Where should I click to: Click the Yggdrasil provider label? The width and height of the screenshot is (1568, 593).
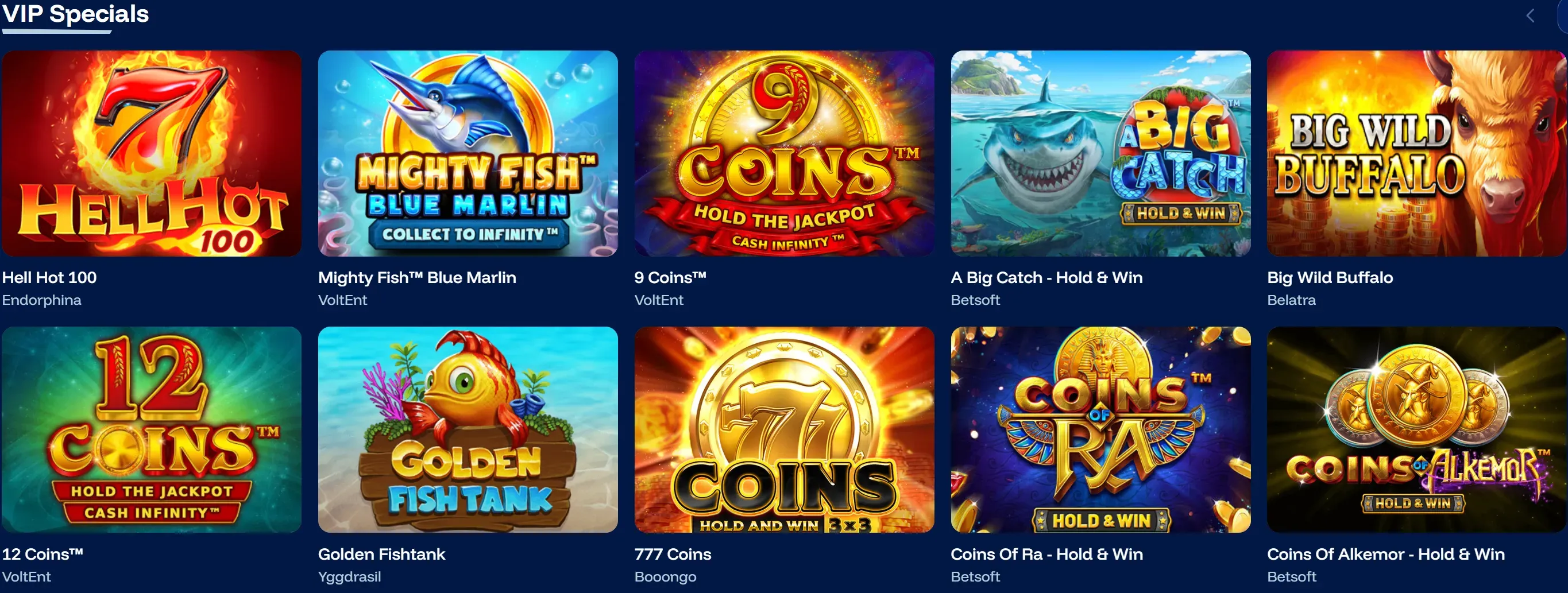pyautogui.click(x=349, y=576)
